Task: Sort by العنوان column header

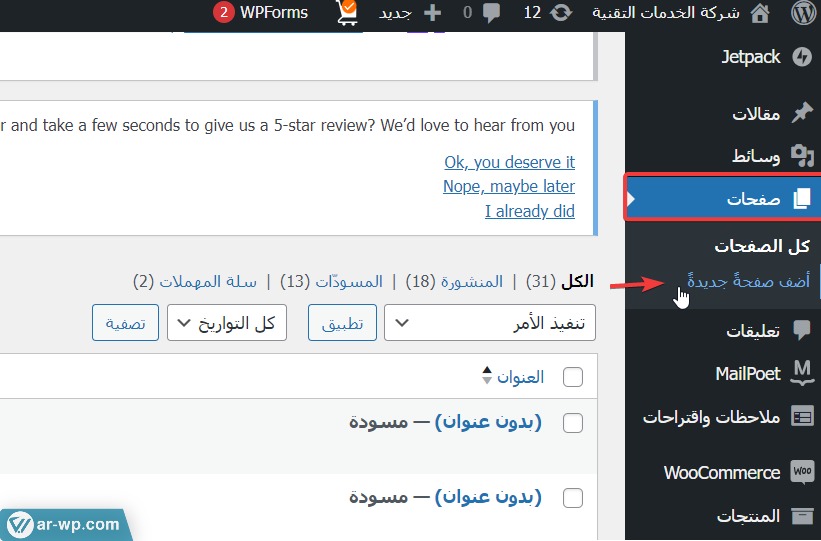Action: pyautogui.click(x=520, y=377)
